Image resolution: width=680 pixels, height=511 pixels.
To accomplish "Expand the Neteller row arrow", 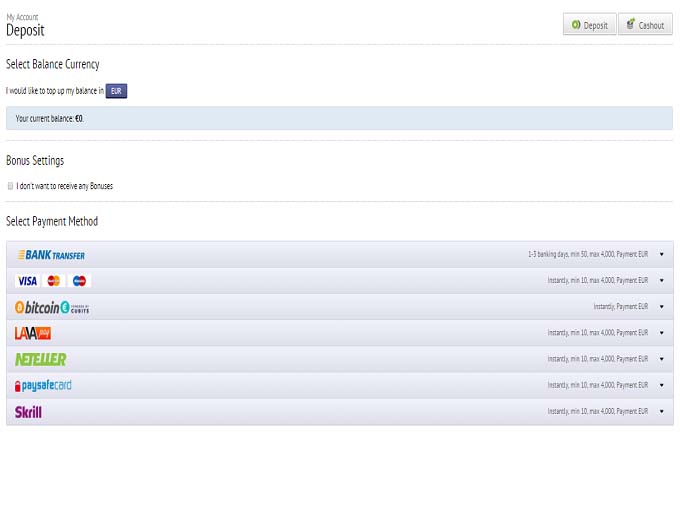I will click(661, 359).
